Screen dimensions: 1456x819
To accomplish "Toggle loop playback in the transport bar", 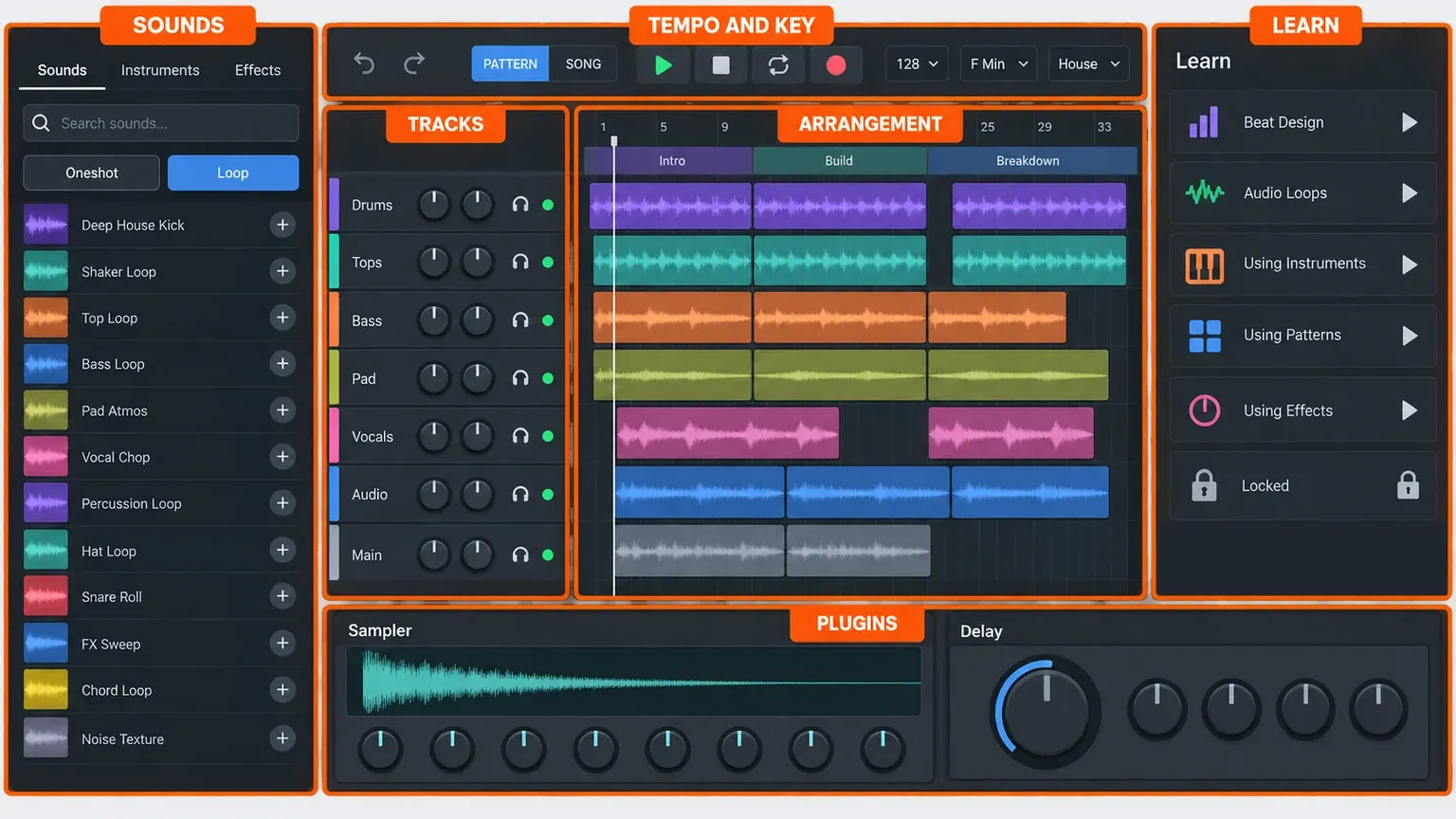I will [x=778, y=64].
